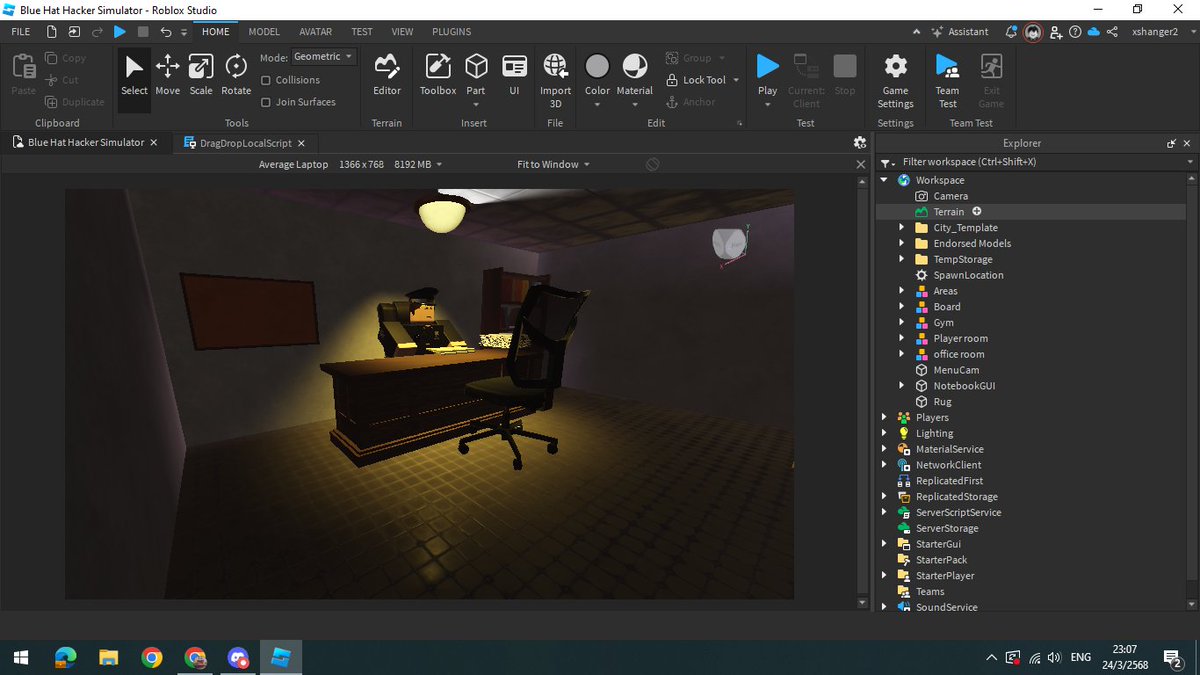Image resolution: width=1200 pixels, height=675 pixels.
Task: Switch to the AVATAR ribbon tab
Action: [x=315, y=32]
